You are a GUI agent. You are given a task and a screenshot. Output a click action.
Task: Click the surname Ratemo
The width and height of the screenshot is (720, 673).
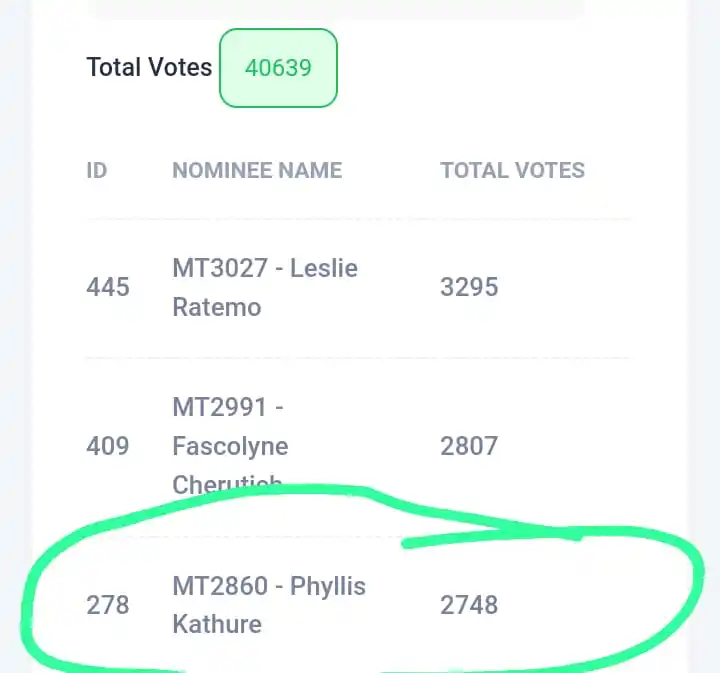coord(217,307)
